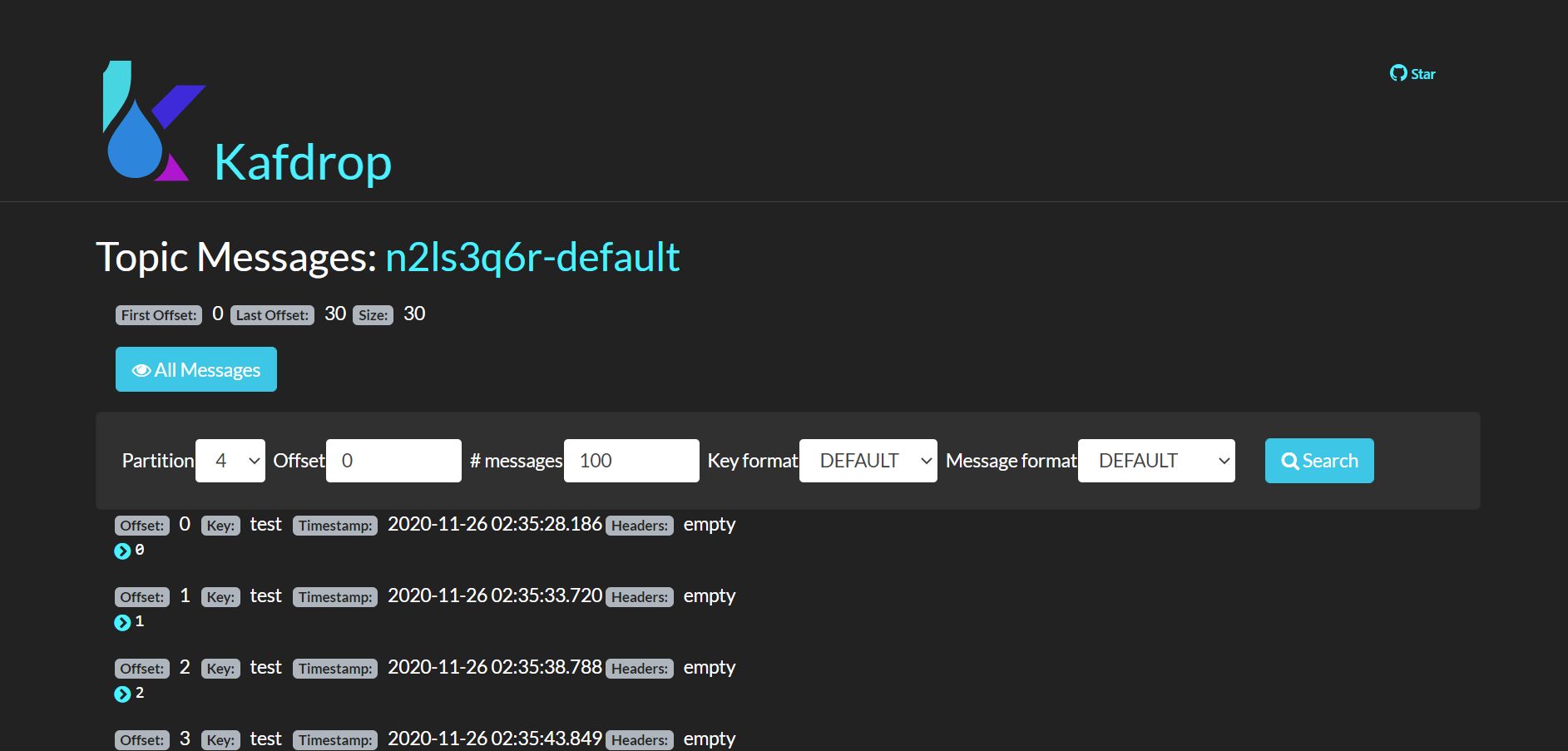Viewport: 1568px width, 751px height.
Task: Click the Key badge in offset 1 row
Action: click(220, 597)
